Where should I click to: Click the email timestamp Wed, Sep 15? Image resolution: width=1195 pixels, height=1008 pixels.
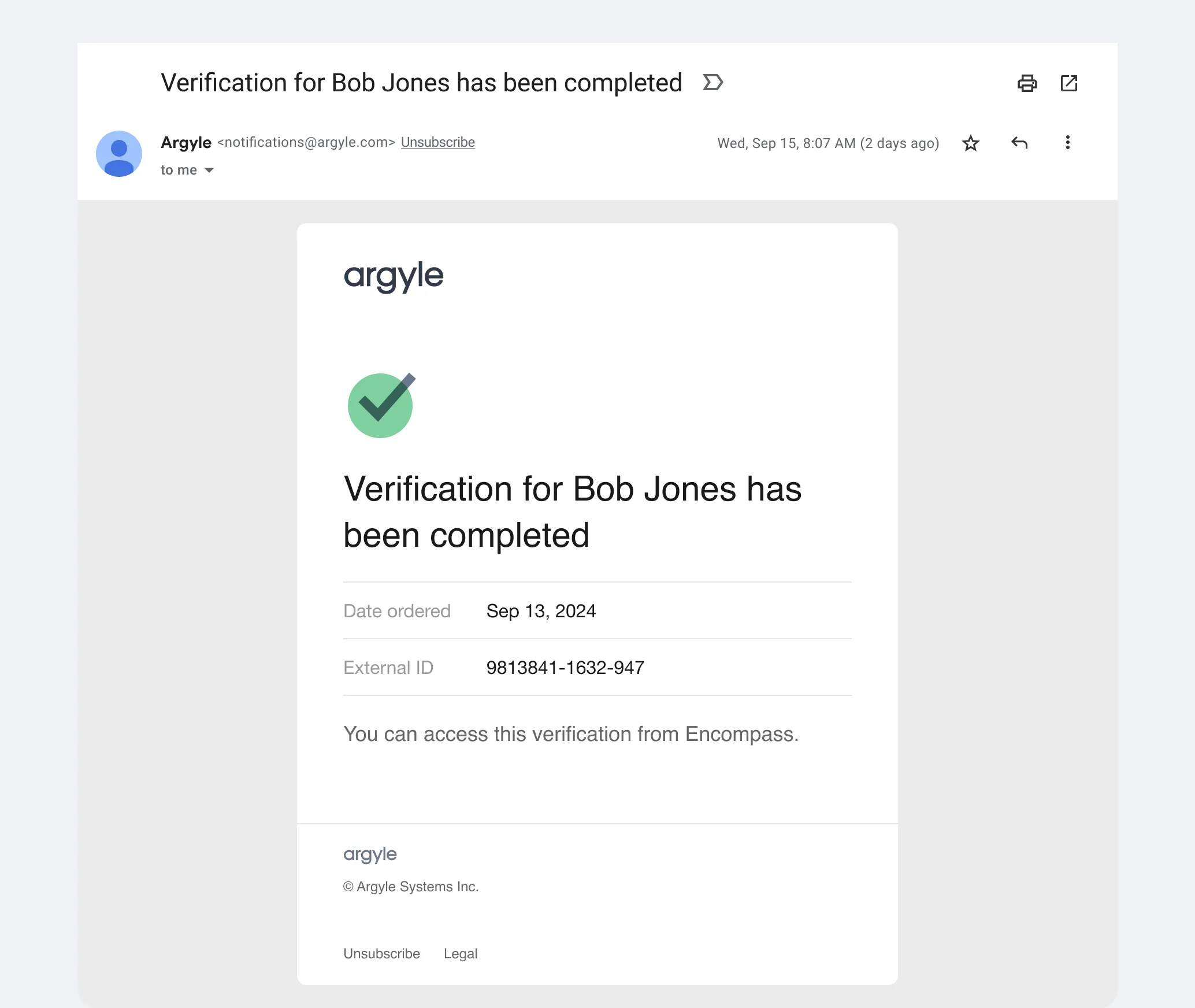point(828,143)
